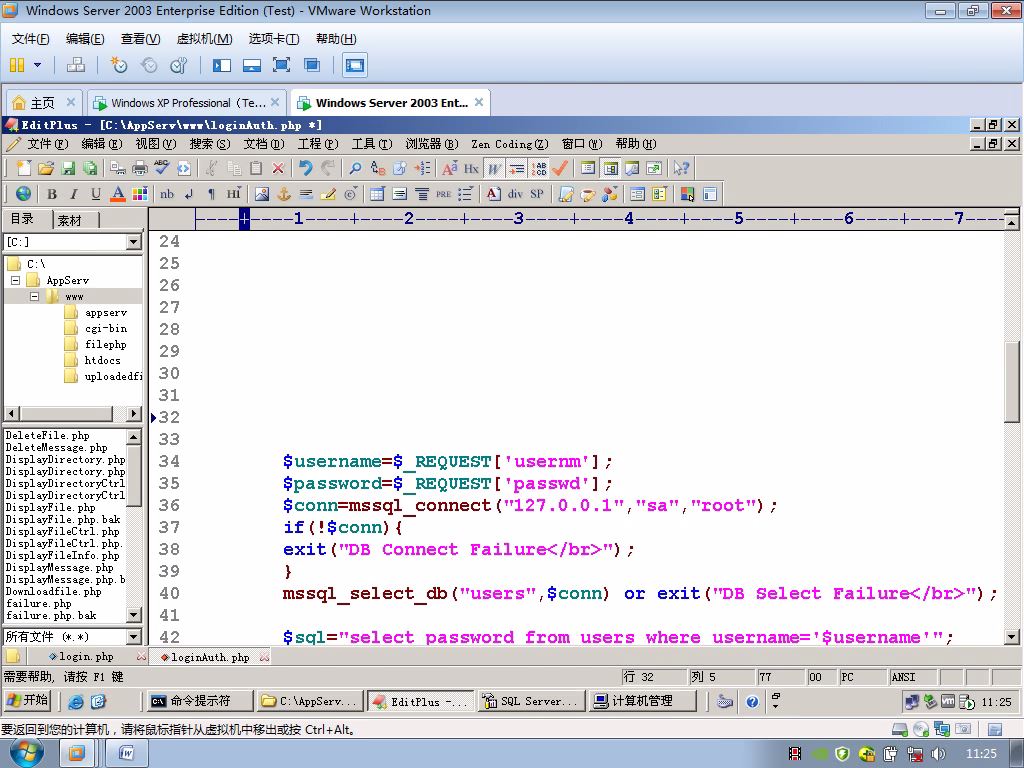Insert image tag icon

click(x=262, y=194)
